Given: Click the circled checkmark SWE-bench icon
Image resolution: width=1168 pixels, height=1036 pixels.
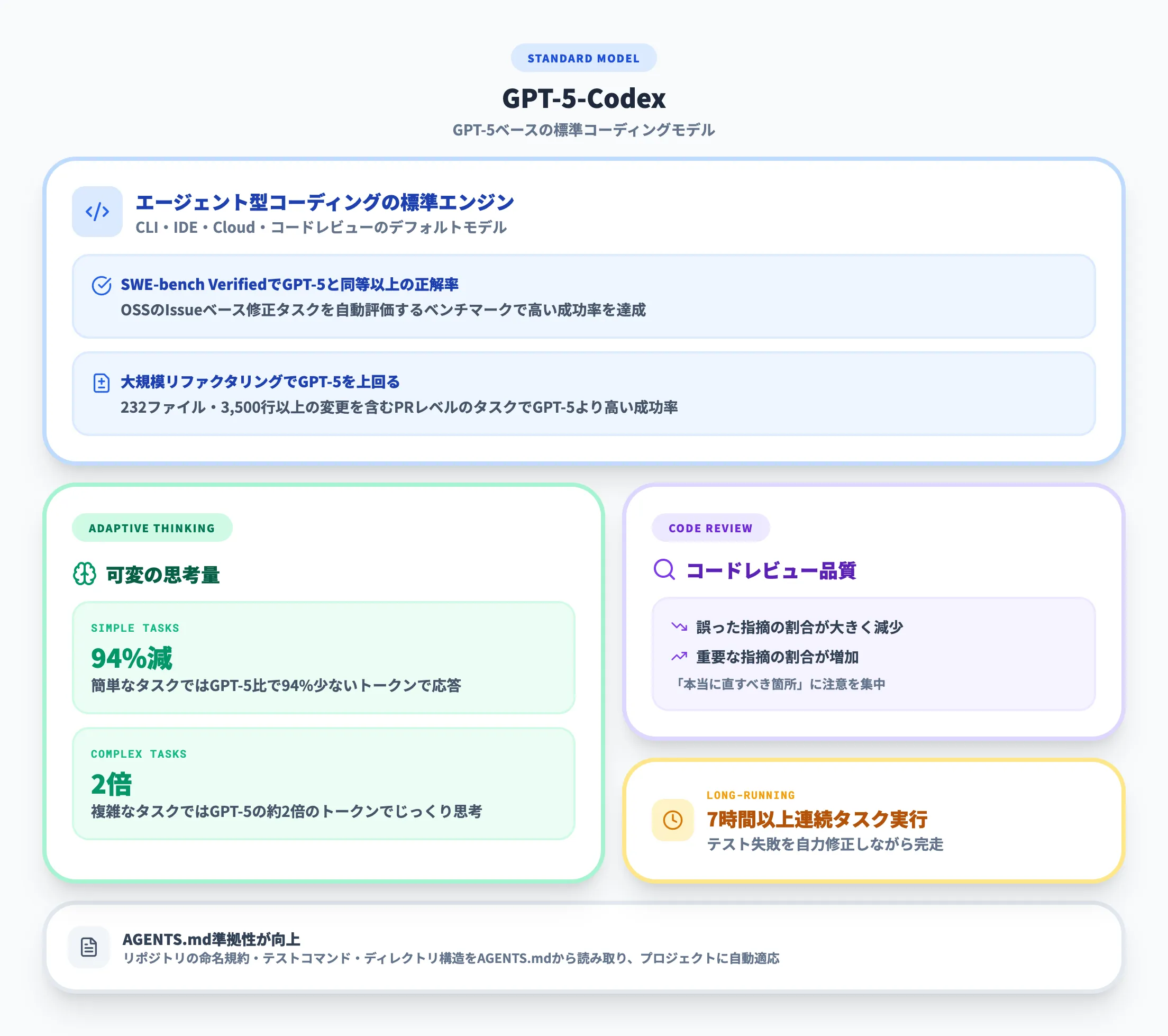Looking at the screenshot, I should pyautogui.click(x=102, y=285).
